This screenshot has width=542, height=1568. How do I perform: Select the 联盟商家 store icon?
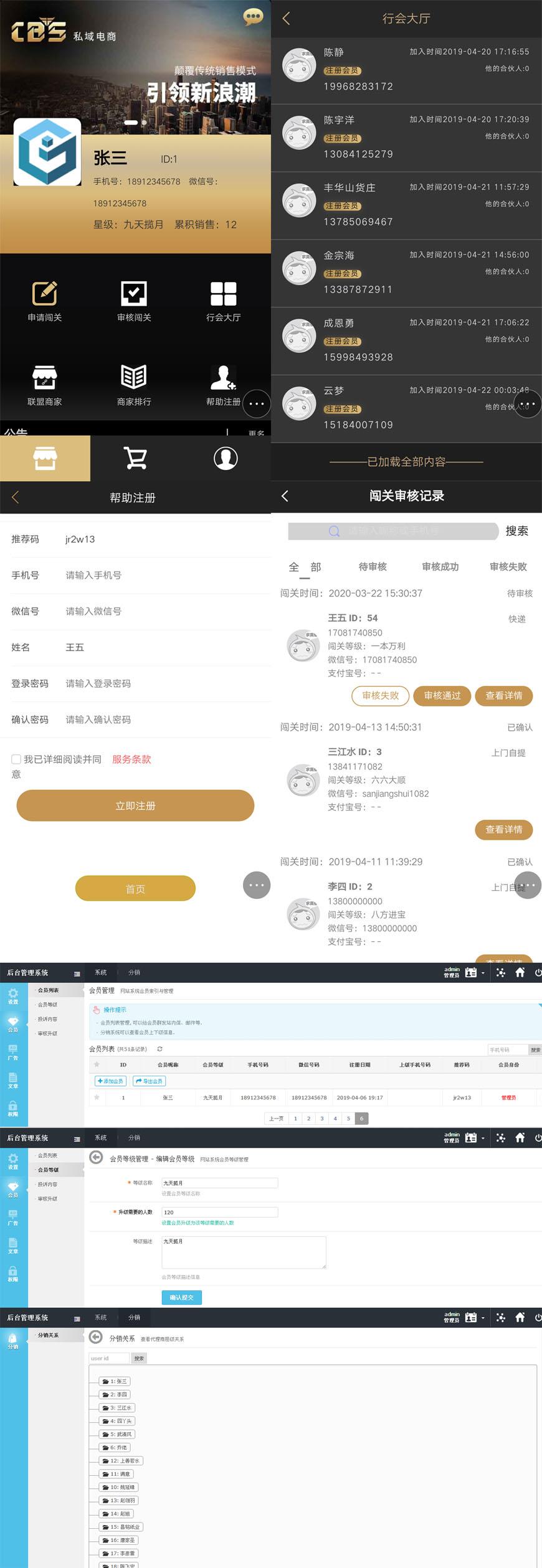pyautogui.click(x=45, y=378)
